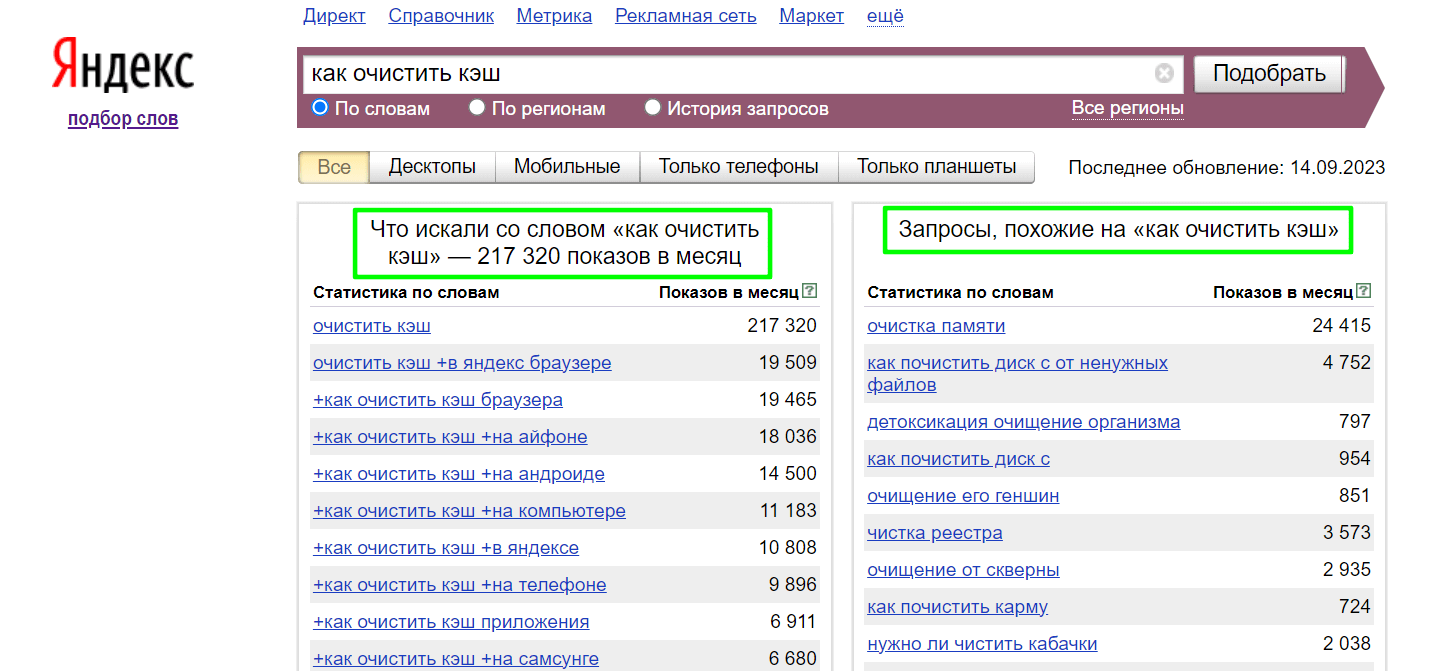Click «Статистика по словам» header in «Запросы, похожие» table
Screen dimensions: 1447x671
pos(960,292)
